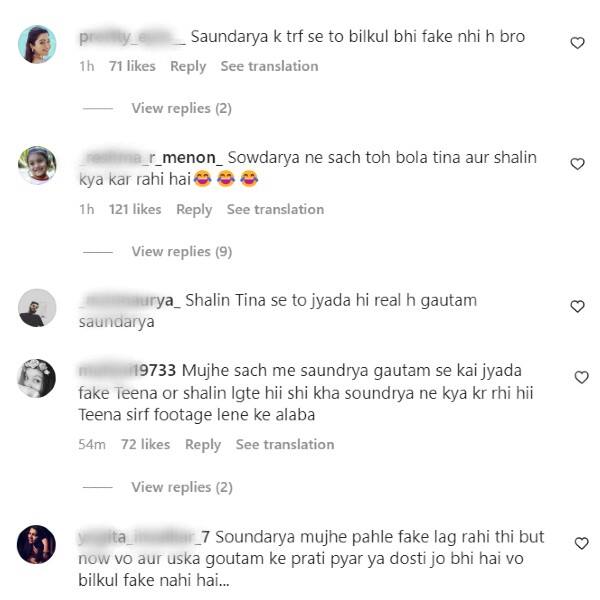Reply to the 72 likes comment
The height and width of the screenshot is (600, 600).
tap(203, 445)
